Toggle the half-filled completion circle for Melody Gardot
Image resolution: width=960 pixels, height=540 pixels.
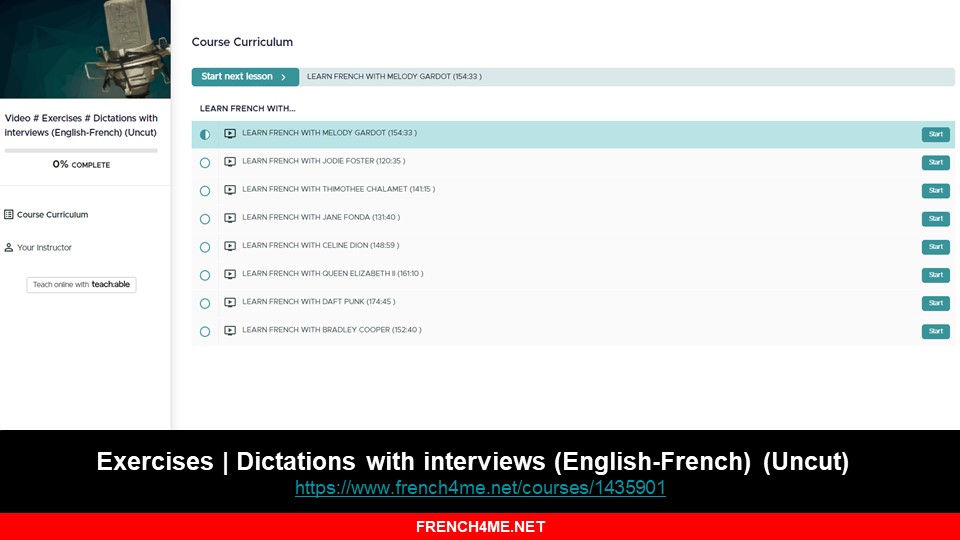[x=205, y=134]
